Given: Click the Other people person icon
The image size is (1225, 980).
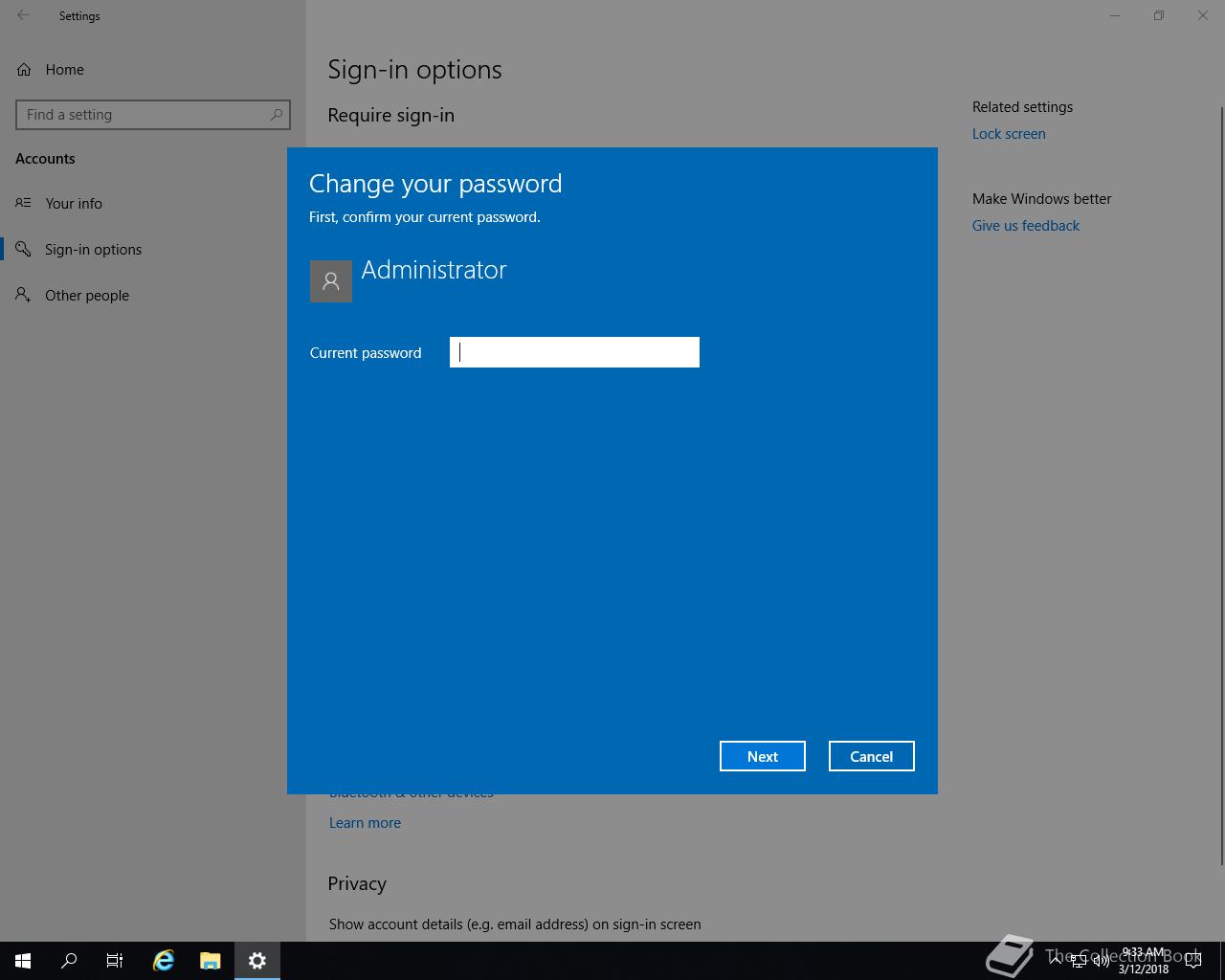Looking at the screenshot, I should [23, 295].
